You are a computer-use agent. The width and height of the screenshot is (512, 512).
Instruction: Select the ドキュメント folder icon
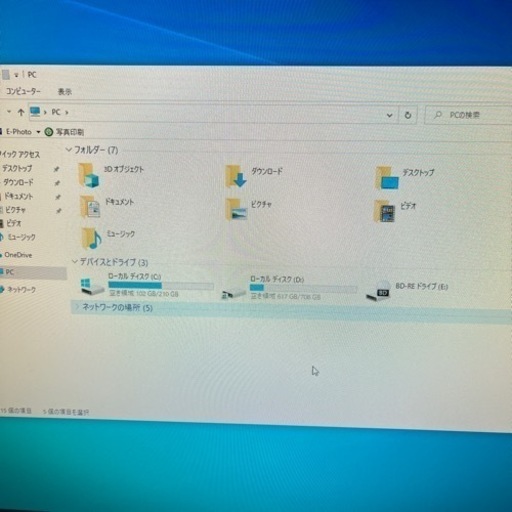(90, 207)
